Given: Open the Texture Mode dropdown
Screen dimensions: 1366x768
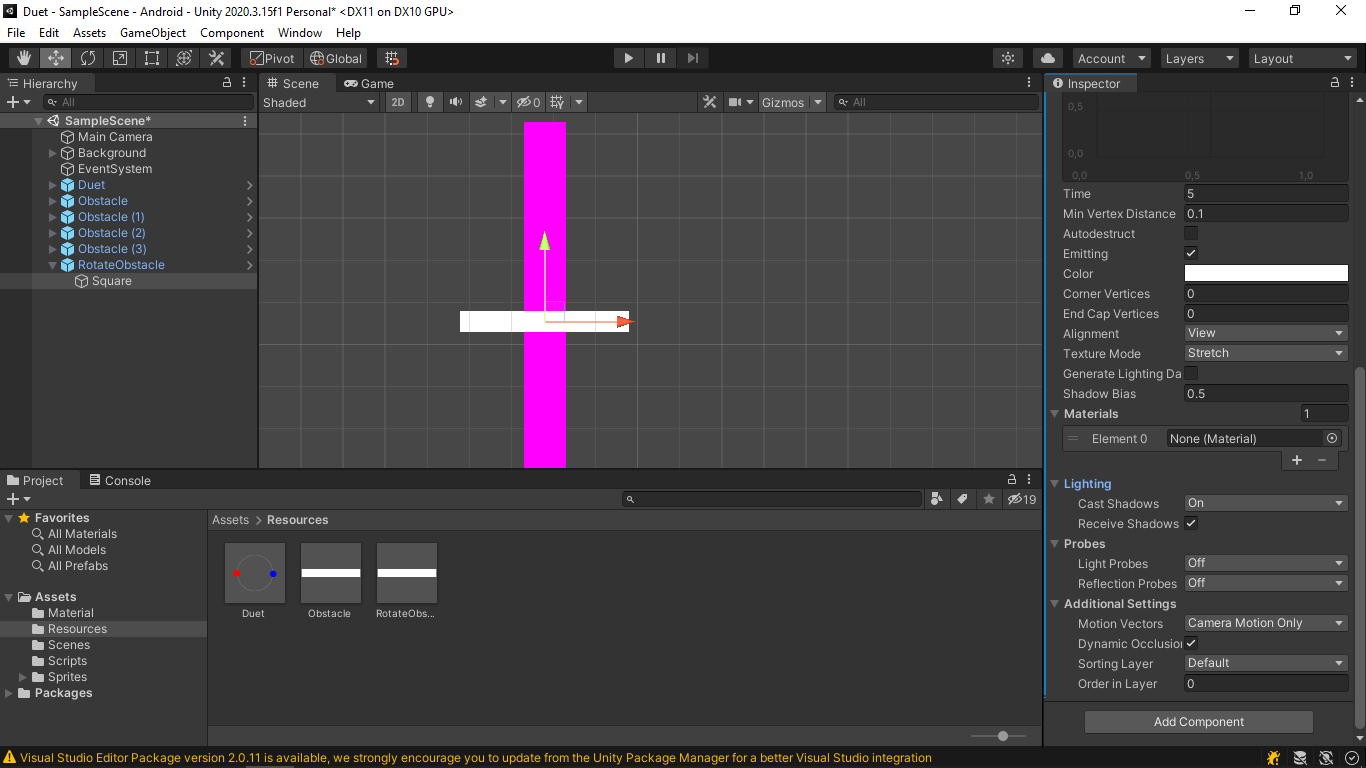Looking at the screenshot, I should click(1266, 353).
